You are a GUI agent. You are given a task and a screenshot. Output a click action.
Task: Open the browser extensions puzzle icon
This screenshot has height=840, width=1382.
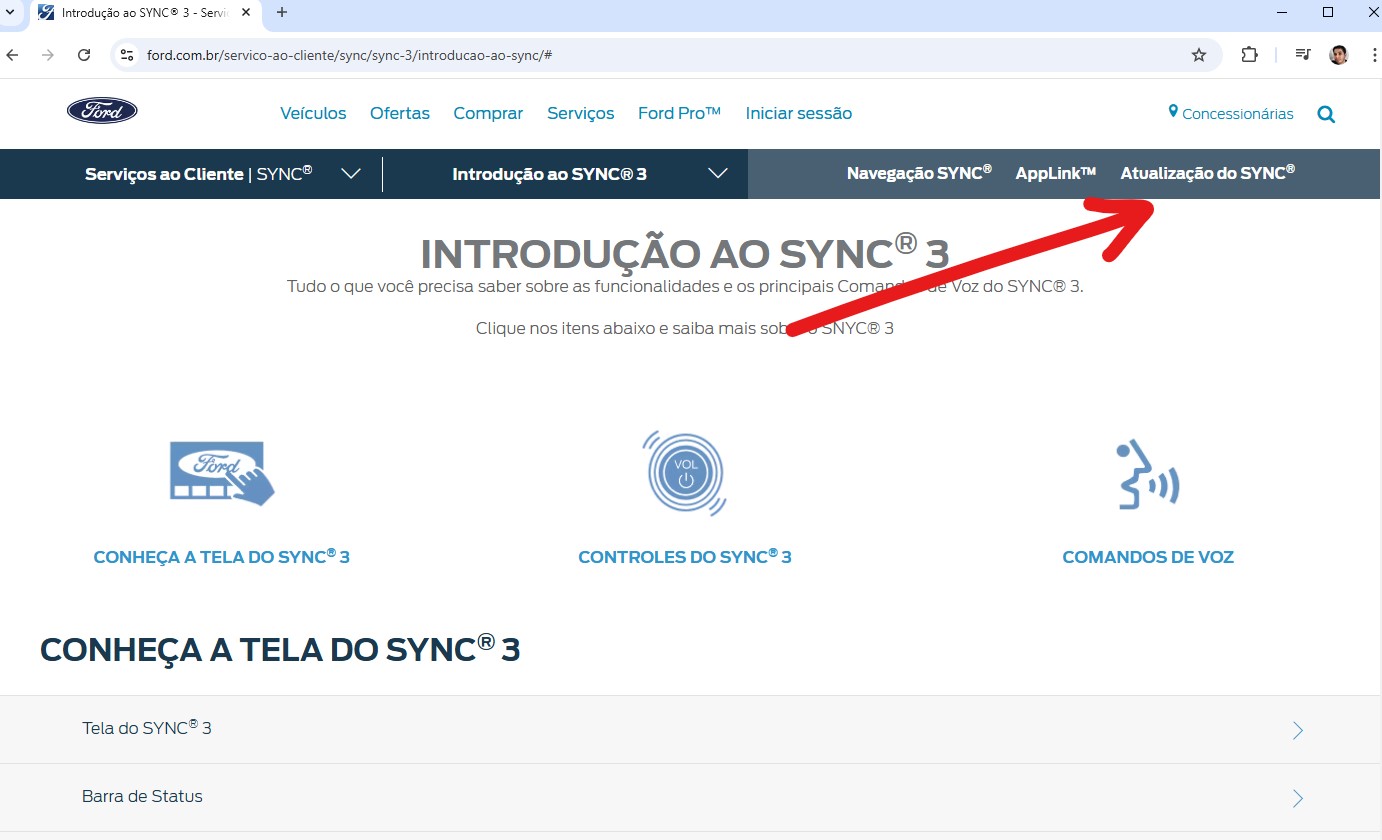(1249, 55)
